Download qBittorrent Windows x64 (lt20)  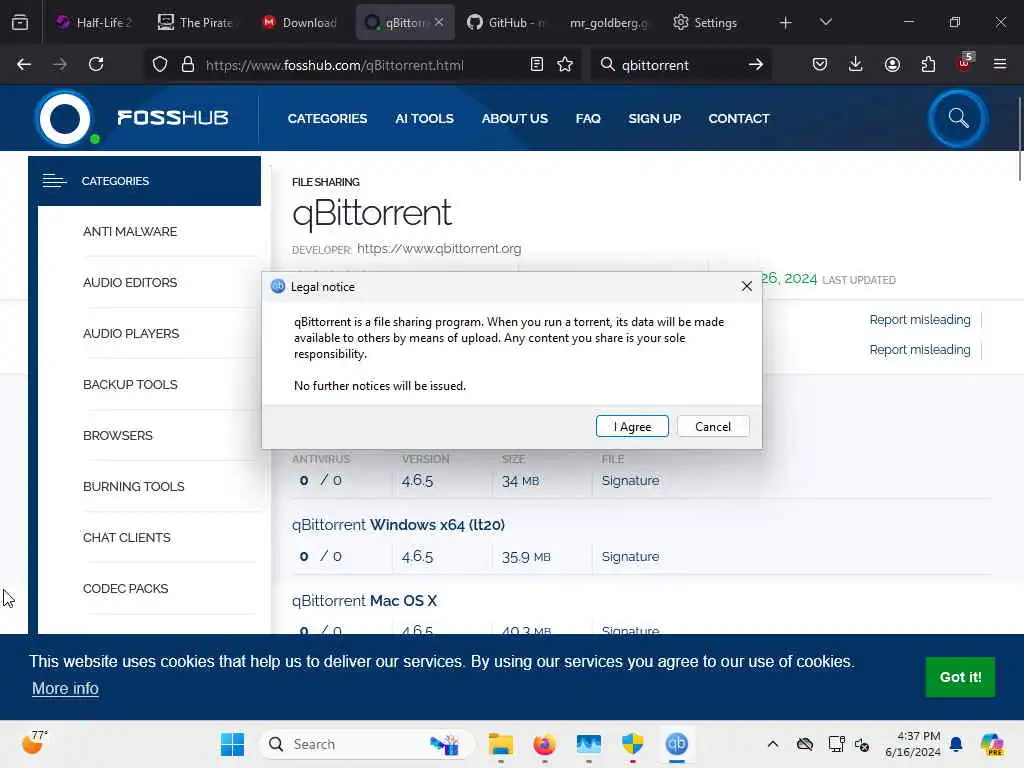(x=398, y=524)
